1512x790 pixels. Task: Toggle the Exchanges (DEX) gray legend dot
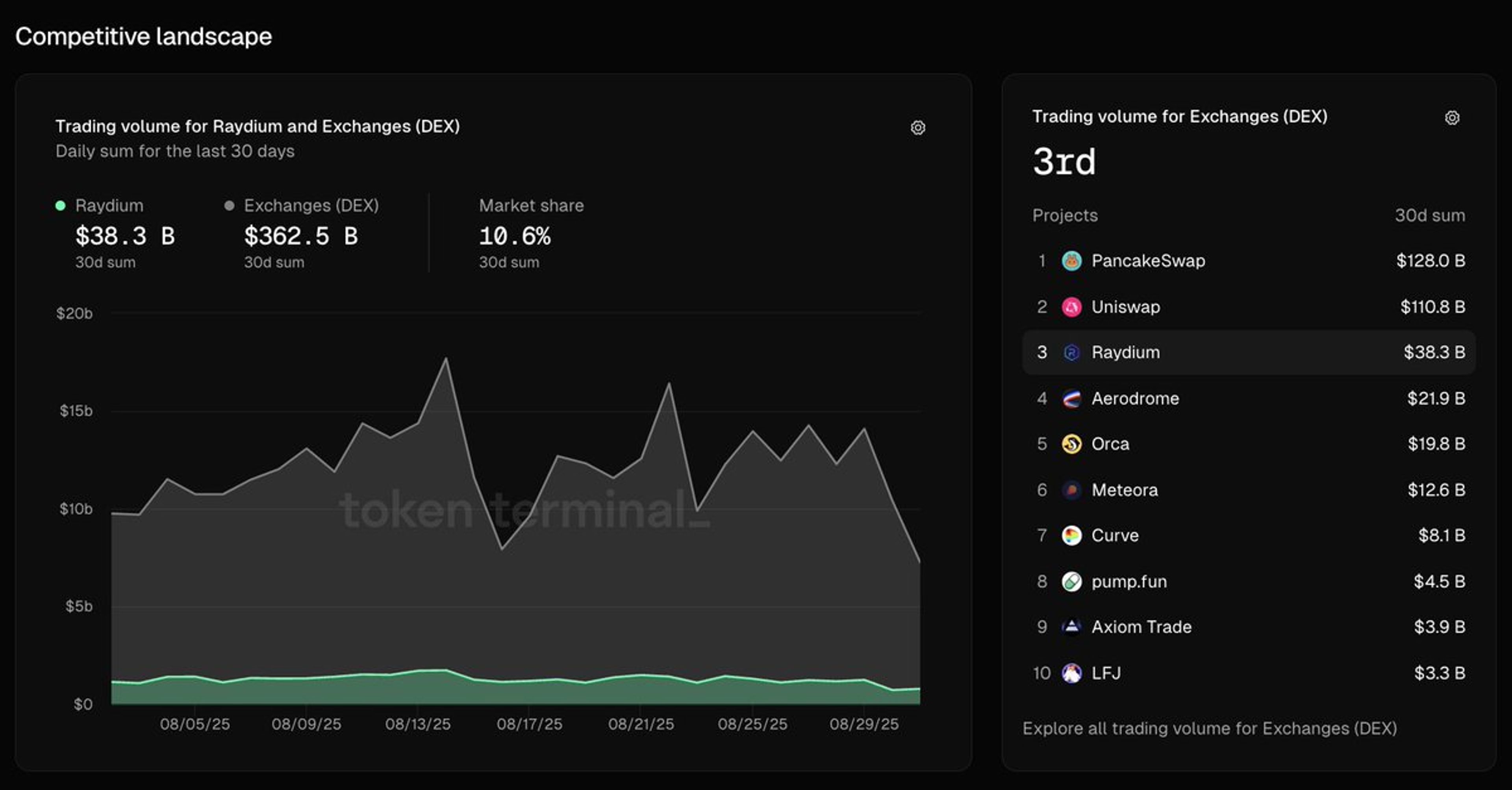(230, 206)
